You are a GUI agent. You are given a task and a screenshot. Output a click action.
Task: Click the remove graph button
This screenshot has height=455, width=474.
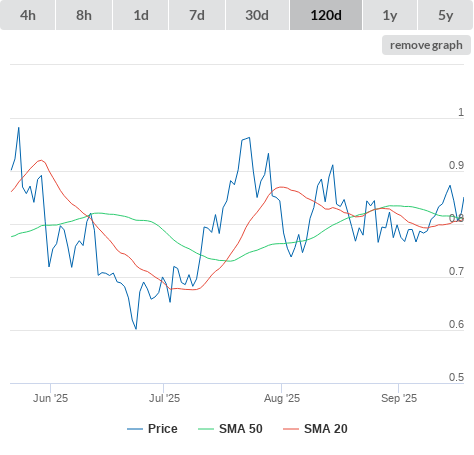[426, 45]
